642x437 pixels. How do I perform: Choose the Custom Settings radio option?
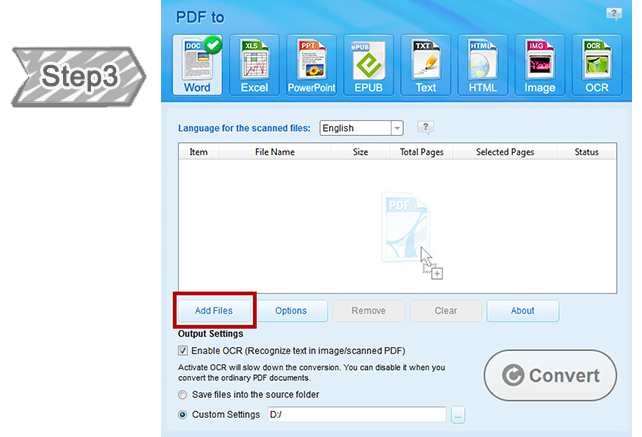click(183, 414)
